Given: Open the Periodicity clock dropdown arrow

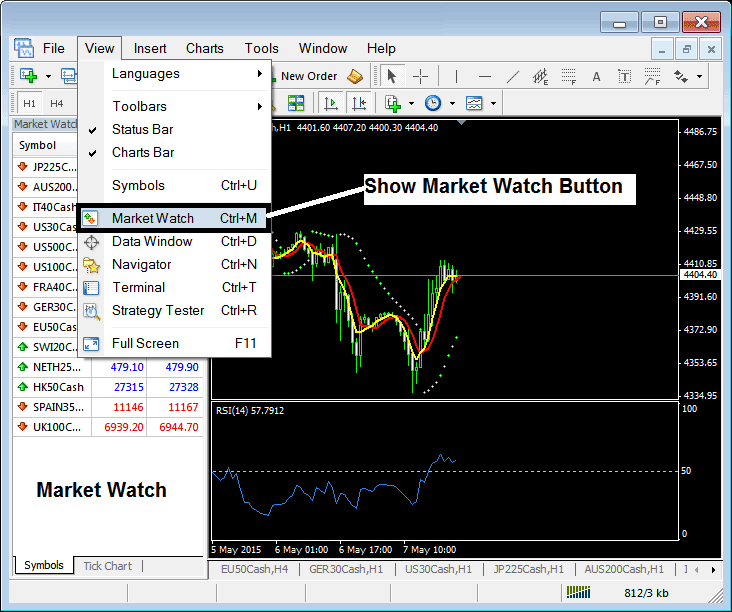Looking at the screenshot, I should coord(452,103).
